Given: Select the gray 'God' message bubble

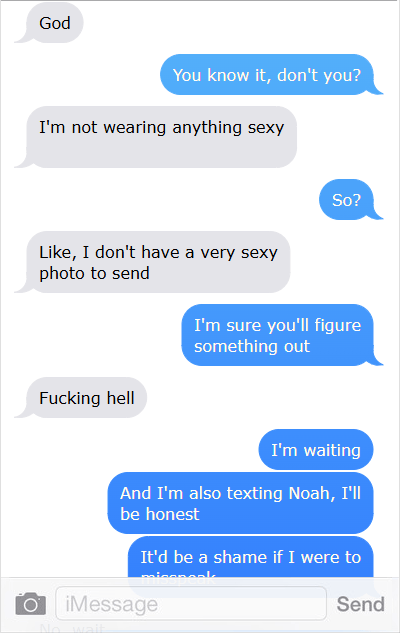Looking at the screenshot, I should [54, 23].
